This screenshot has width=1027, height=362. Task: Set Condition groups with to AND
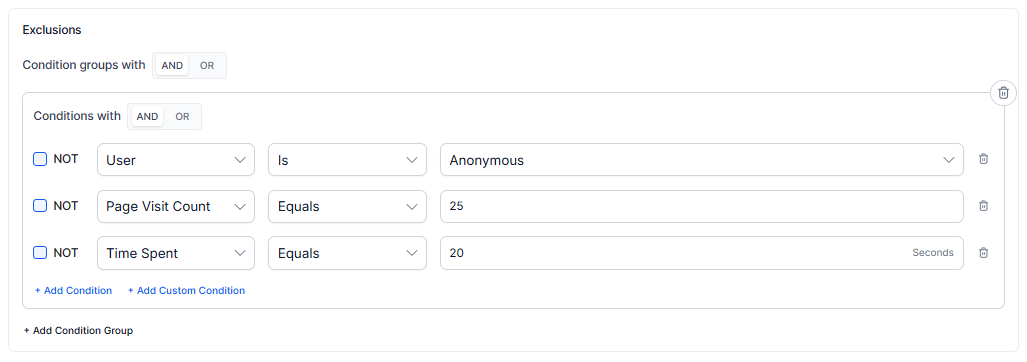[172, 65]
